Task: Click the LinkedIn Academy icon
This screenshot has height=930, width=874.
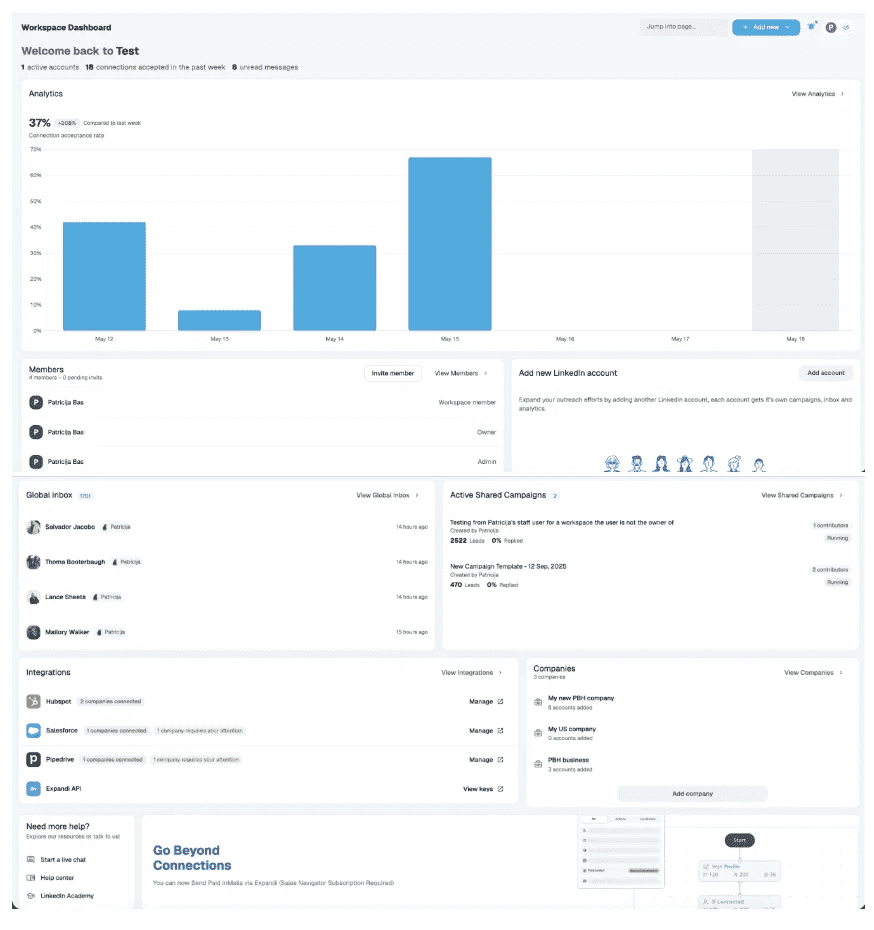Action: tap(31, 896)
